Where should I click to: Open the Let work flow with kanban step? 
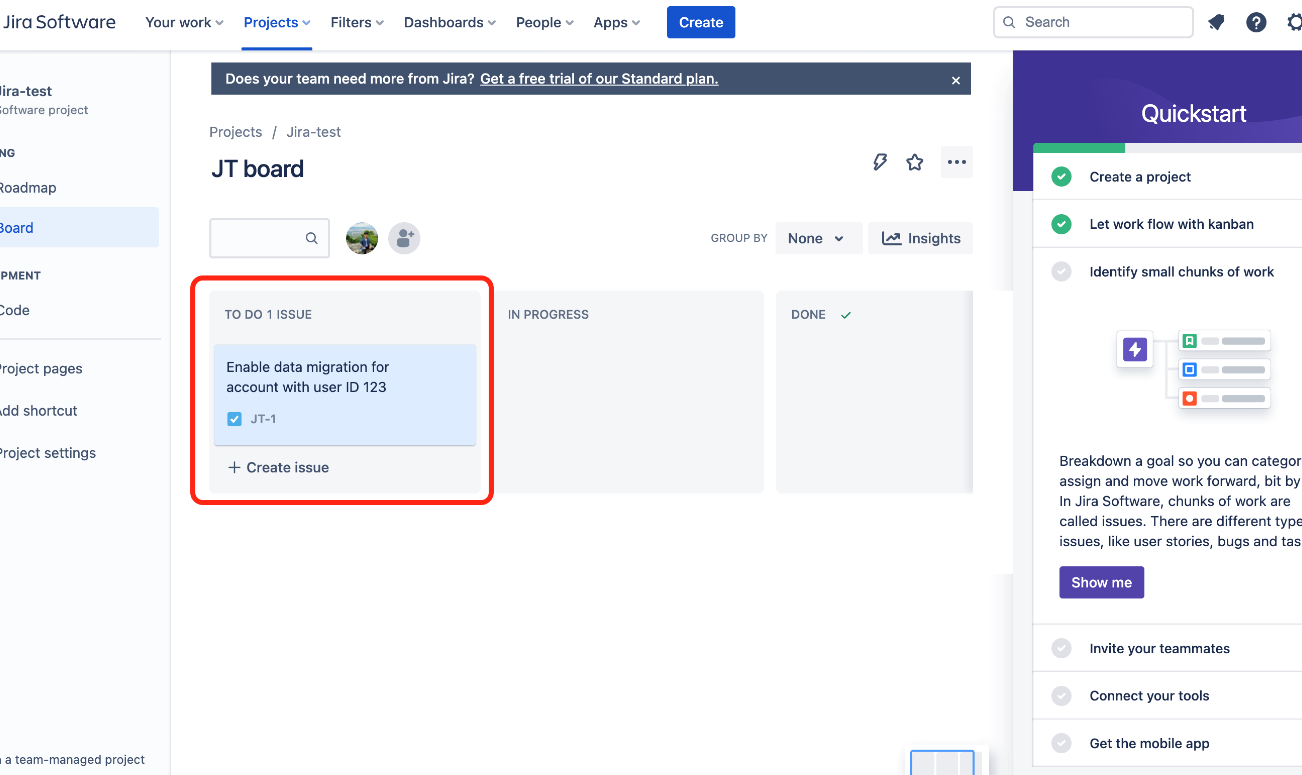pos(1172,224)
